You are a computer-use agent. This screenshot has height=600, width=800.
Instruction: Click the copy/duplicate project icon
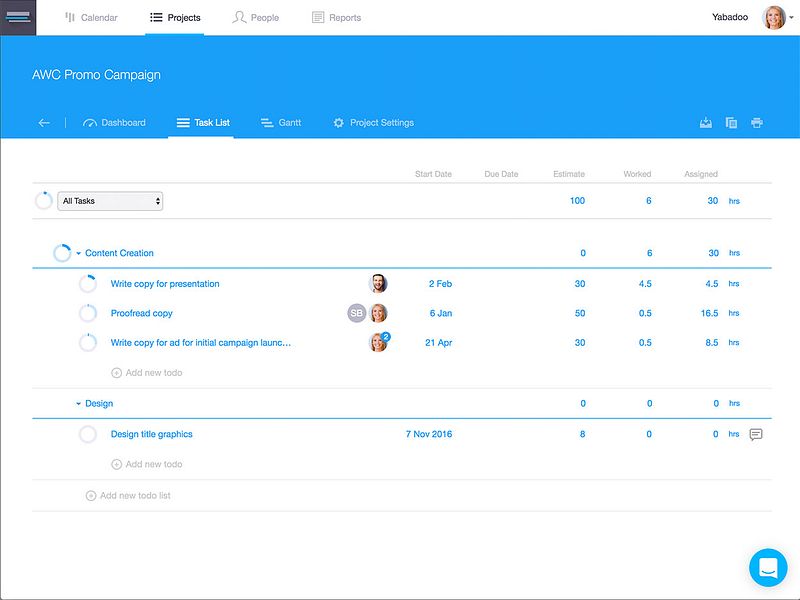730,120
